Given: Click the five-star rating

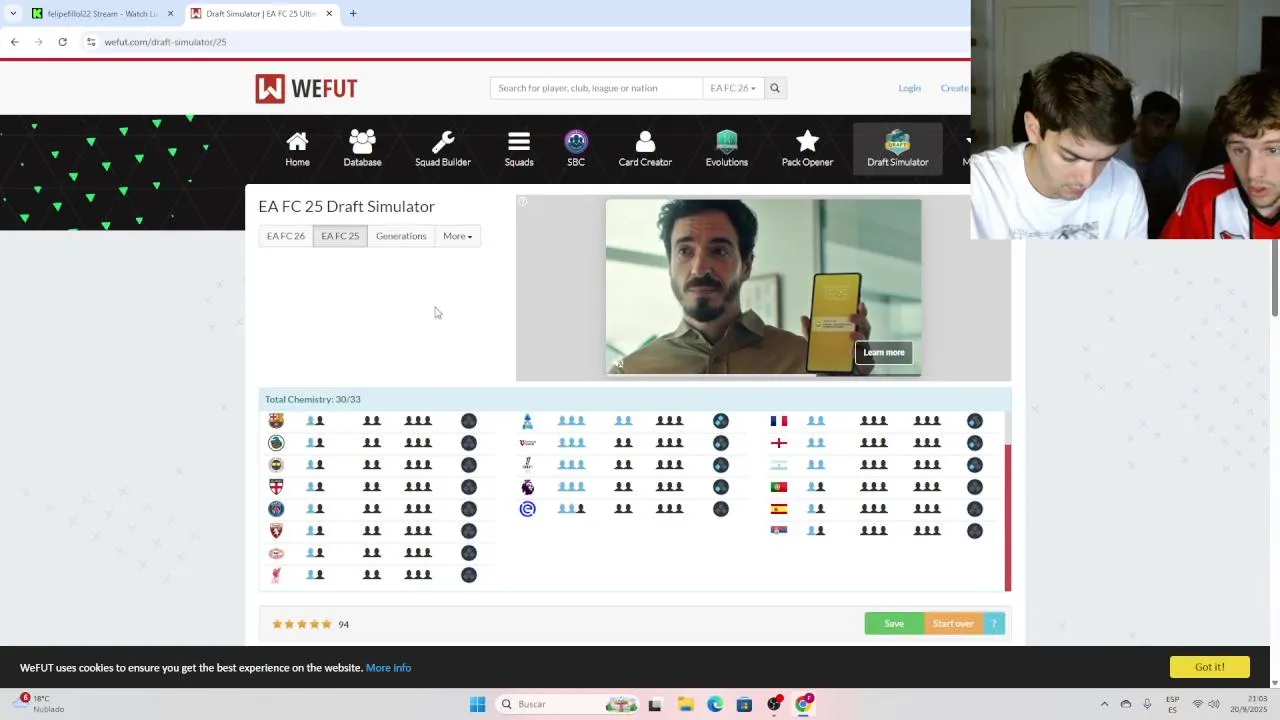Looking at the screenshot, I should (x=302, y=624).
